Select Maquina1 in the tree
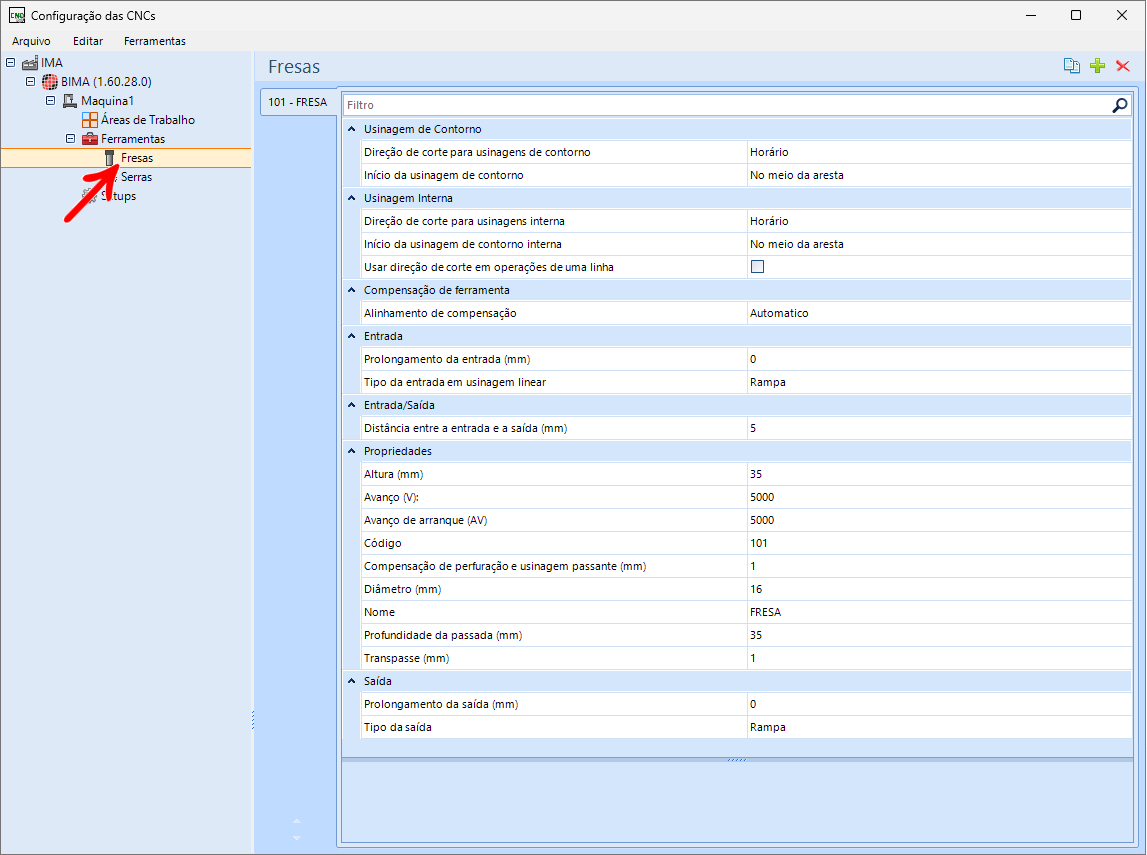This screenshot has width=1147, height=855. (108, 101)
